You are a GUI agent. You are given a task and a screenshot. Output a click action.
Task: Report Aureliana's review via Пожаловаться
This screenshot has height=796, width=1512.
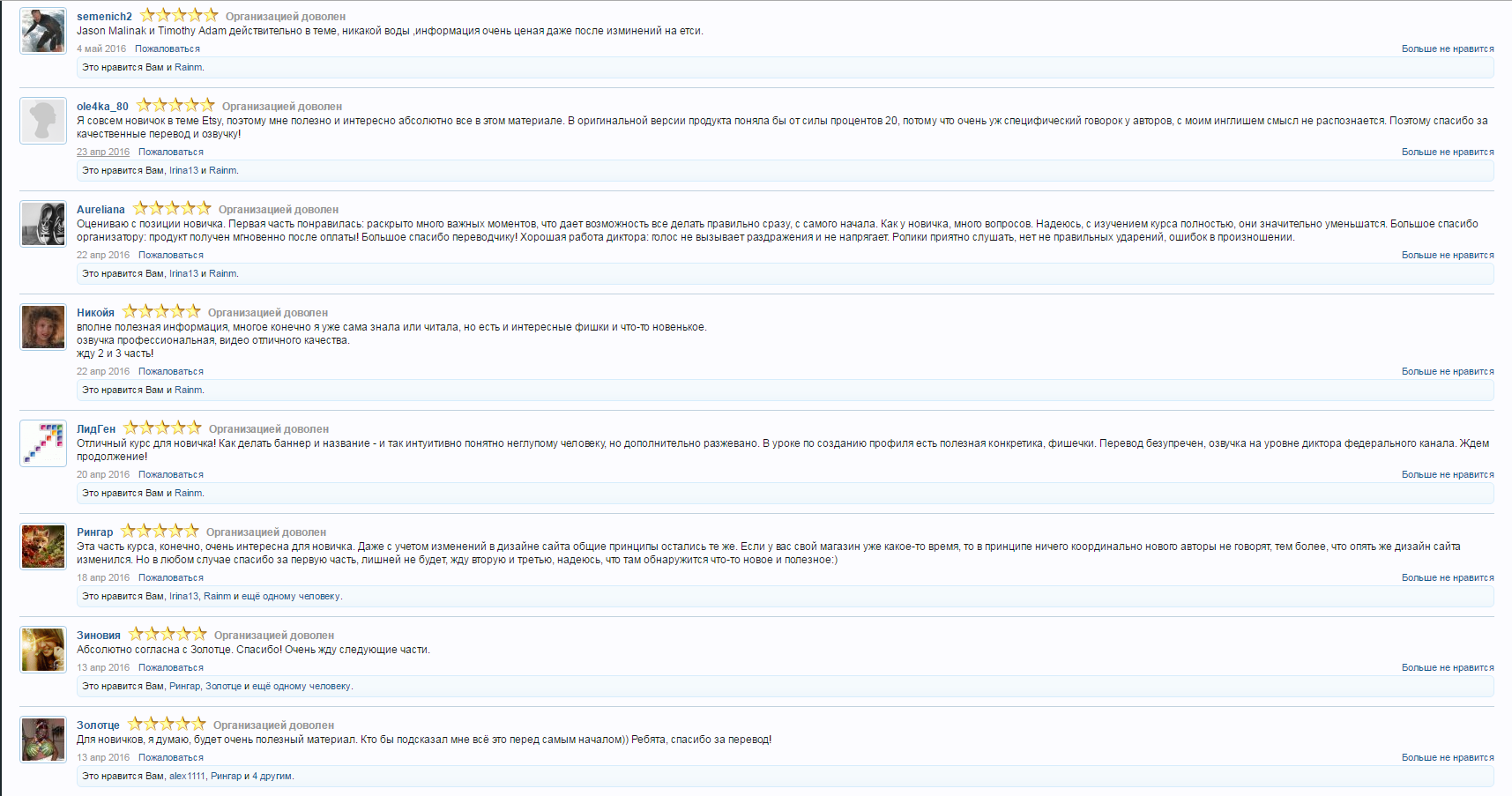171,256
